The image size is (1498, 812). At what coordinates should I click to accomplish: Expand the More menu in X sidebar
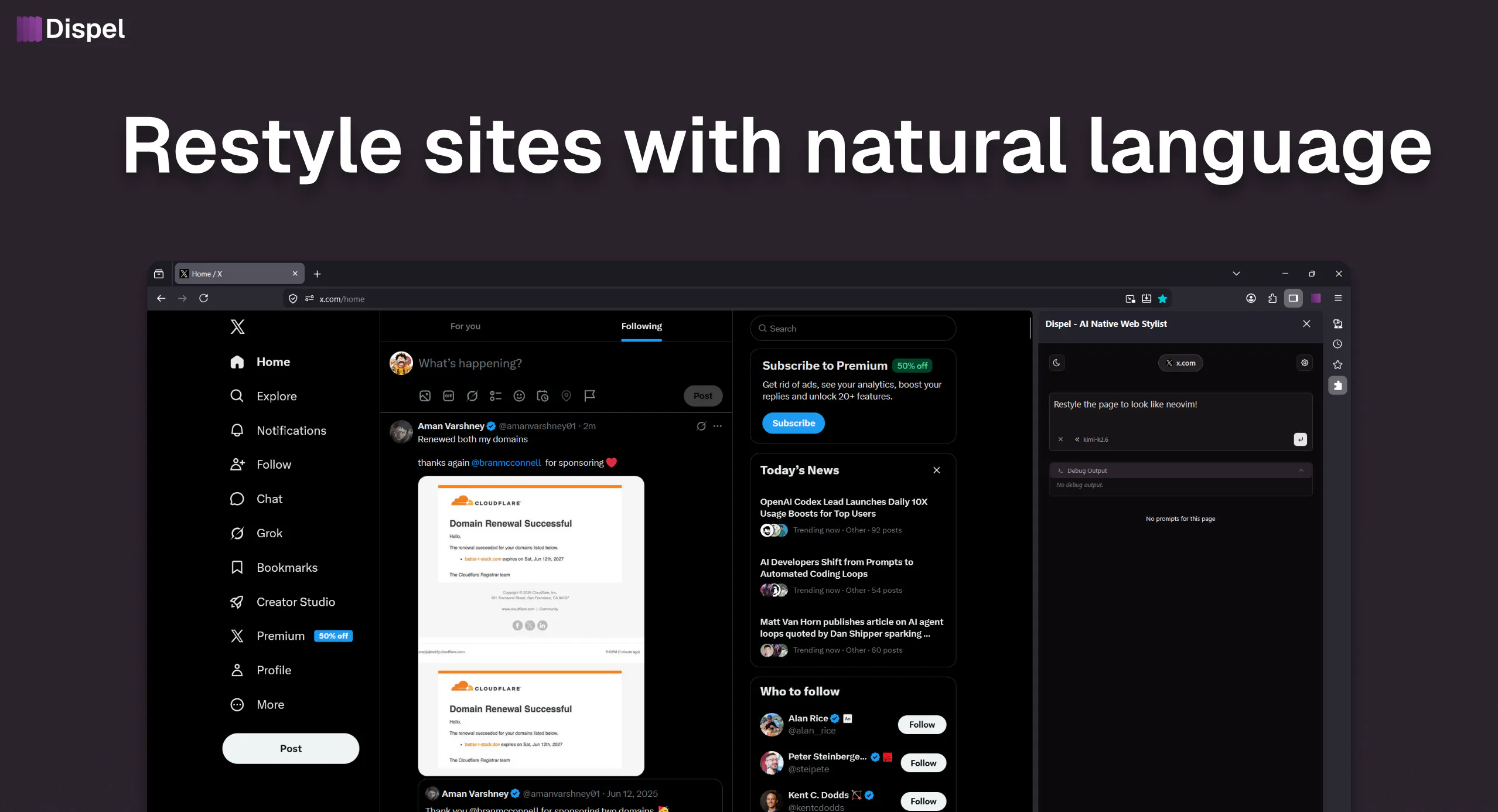(258, 705)
